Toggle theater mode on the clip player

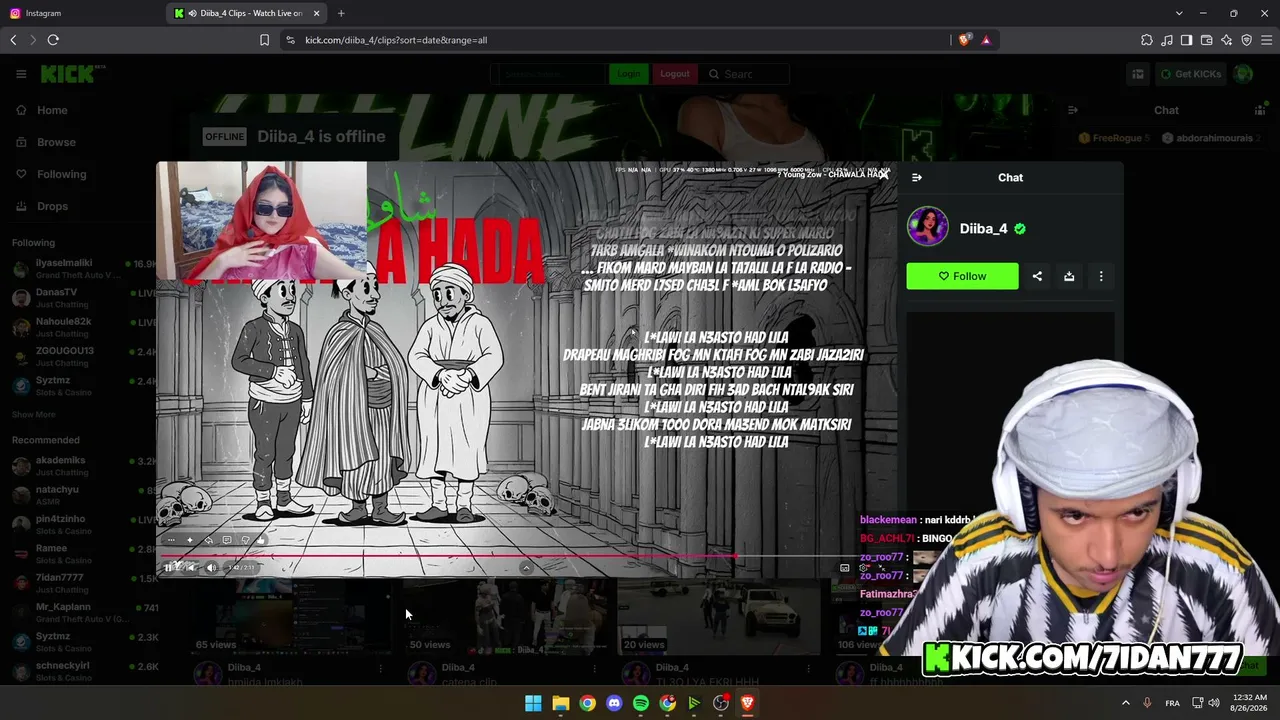(x=845, y=568)
